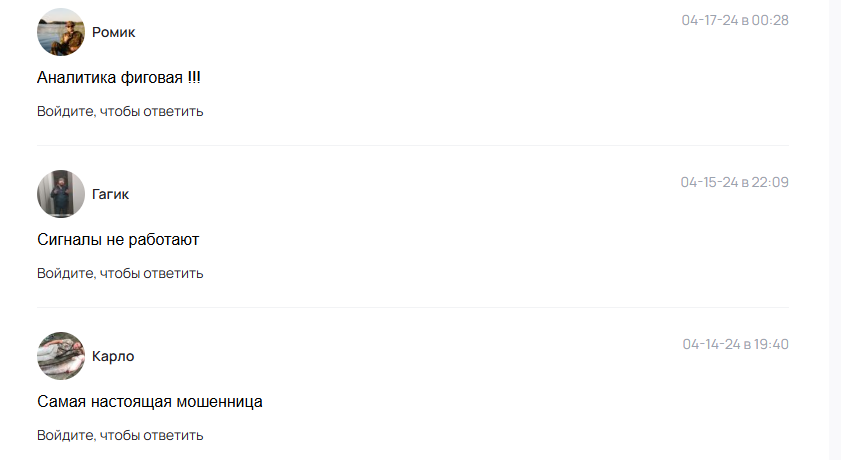Screen dimensions: 841x460
Task: Click the divider line below Гагик's comment
Action: pos(413,307)
